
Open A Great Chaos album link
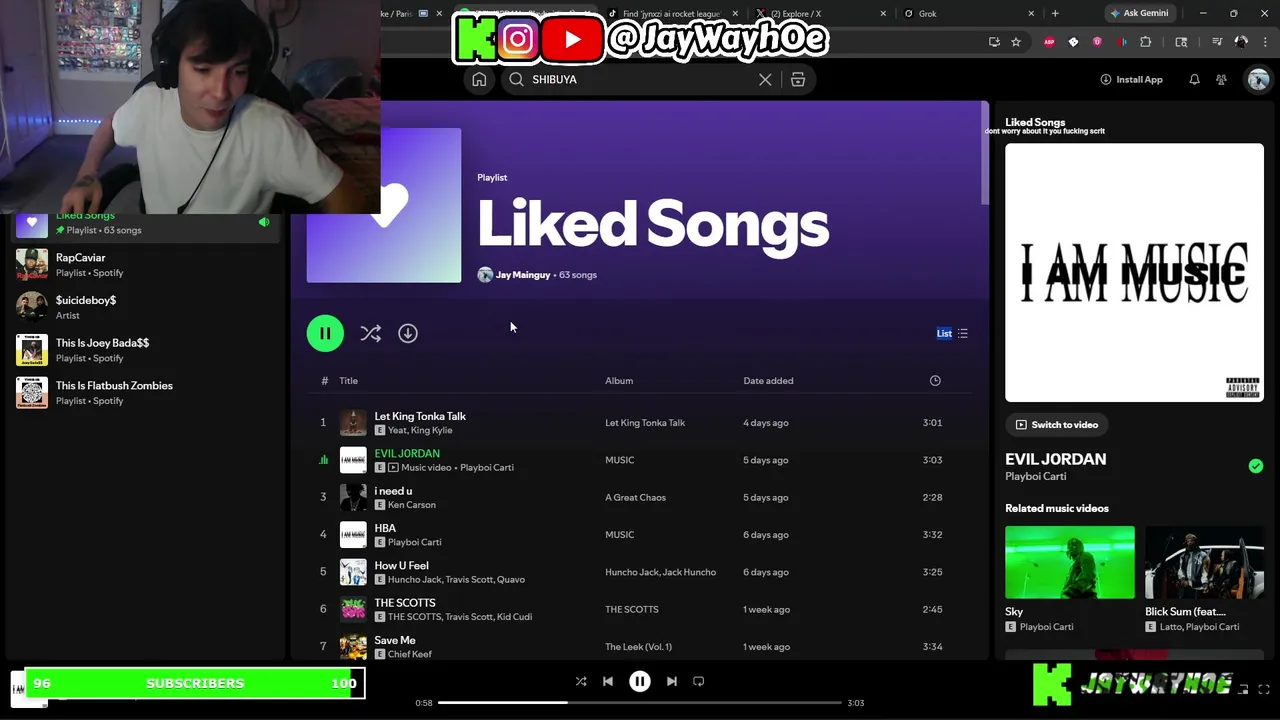click(635, 497)
